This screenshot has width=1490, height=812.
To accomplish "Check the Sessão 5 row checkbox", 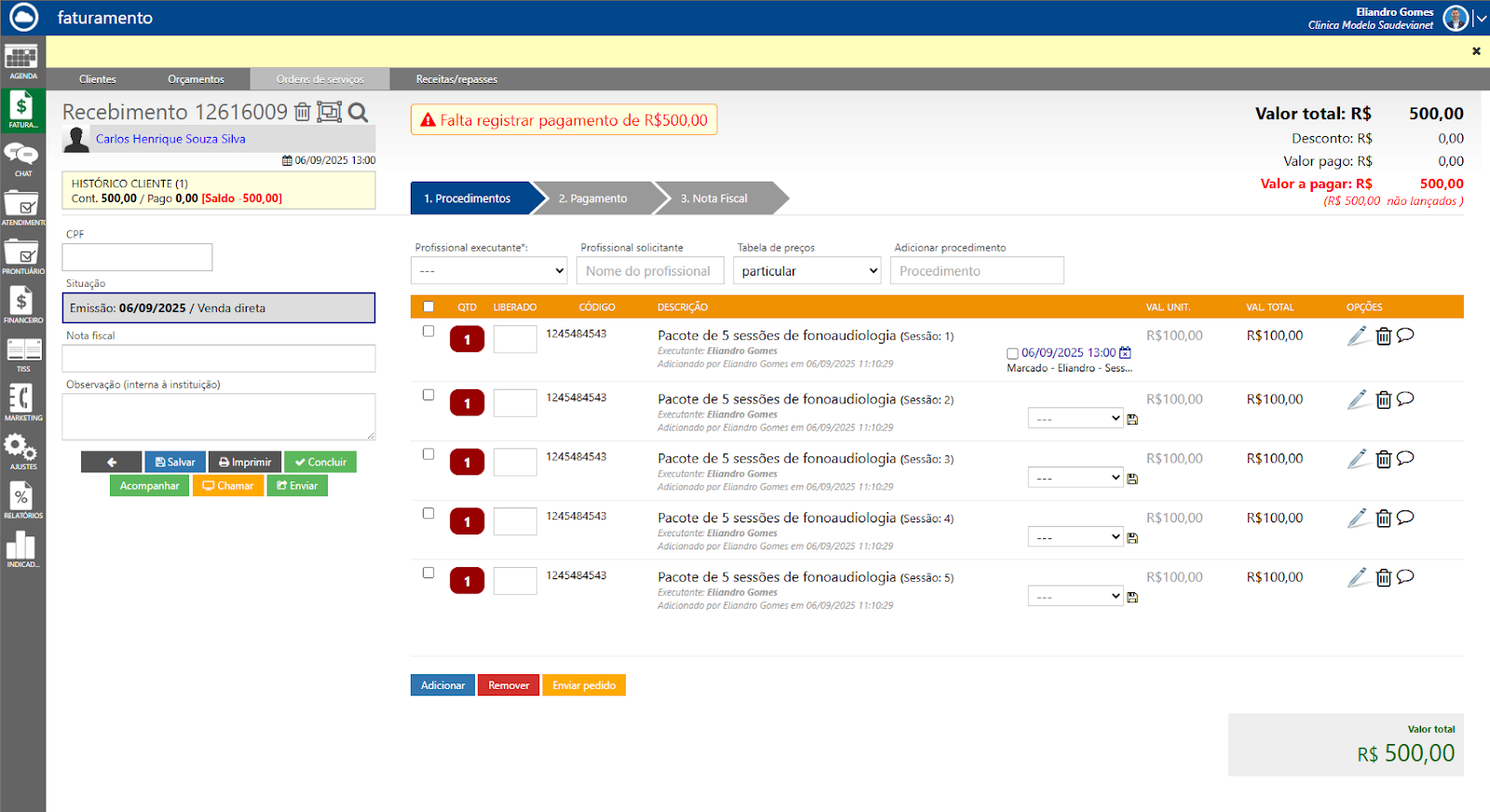I will click(428, 573).
